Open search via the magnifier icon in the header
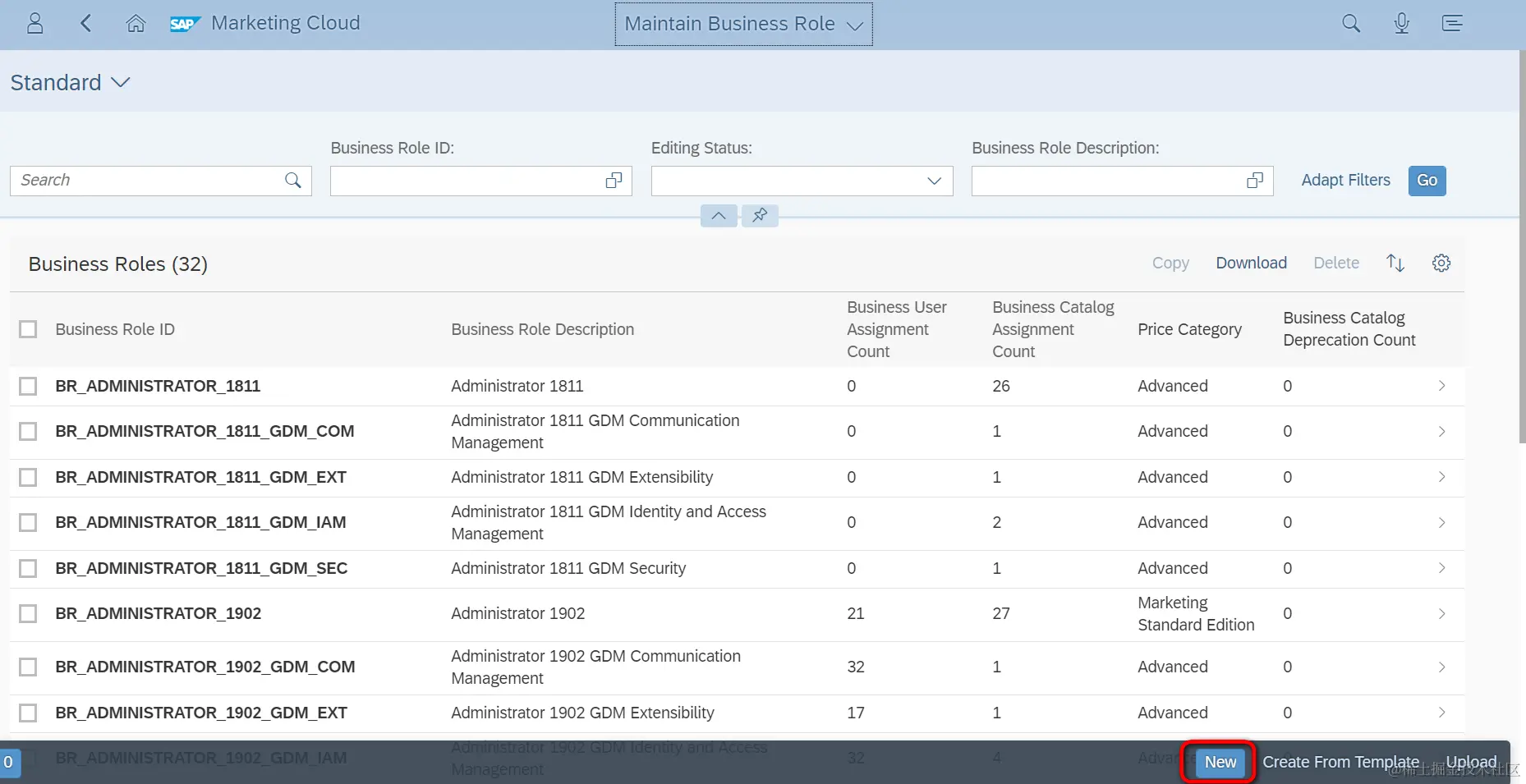Image resolution: width=1526 pixels, height=784 pixels. 1351,23
